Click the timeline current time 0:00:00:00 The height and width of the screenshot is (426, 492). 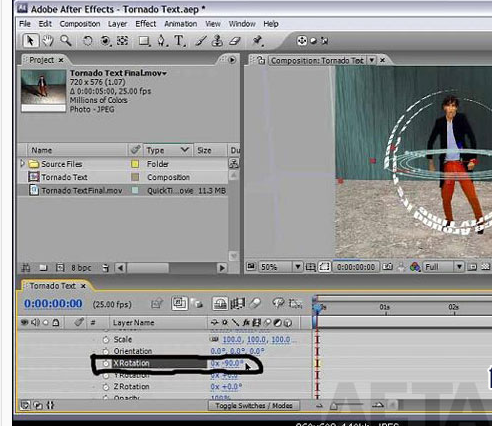coord(53,304)
